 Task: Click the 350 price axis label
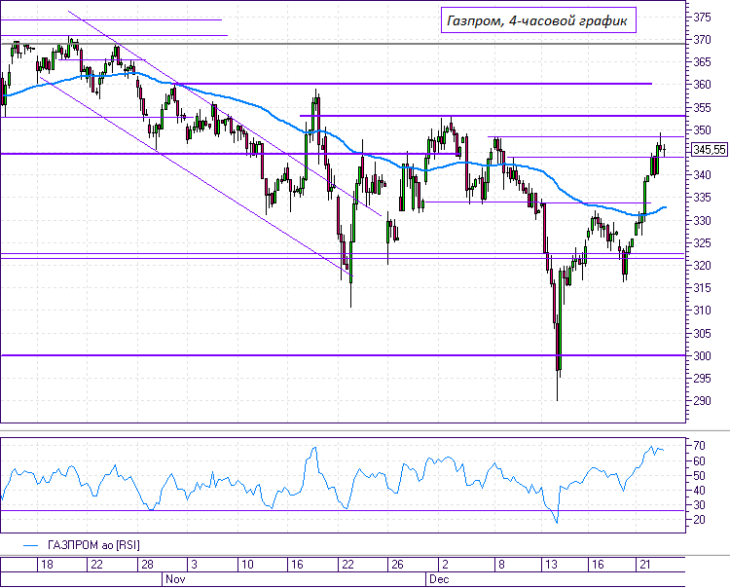coord(702,130)
